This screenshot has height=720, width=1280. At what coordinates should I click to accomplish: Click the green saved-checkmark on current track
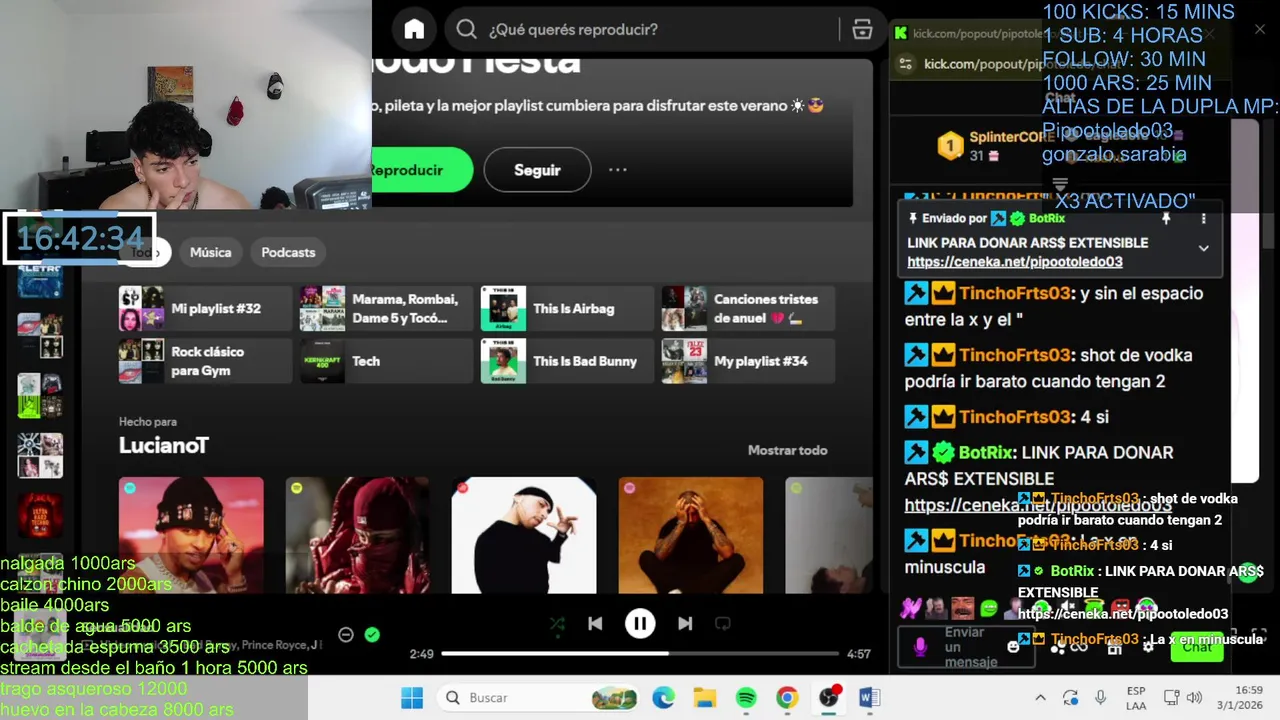point(372,634)
